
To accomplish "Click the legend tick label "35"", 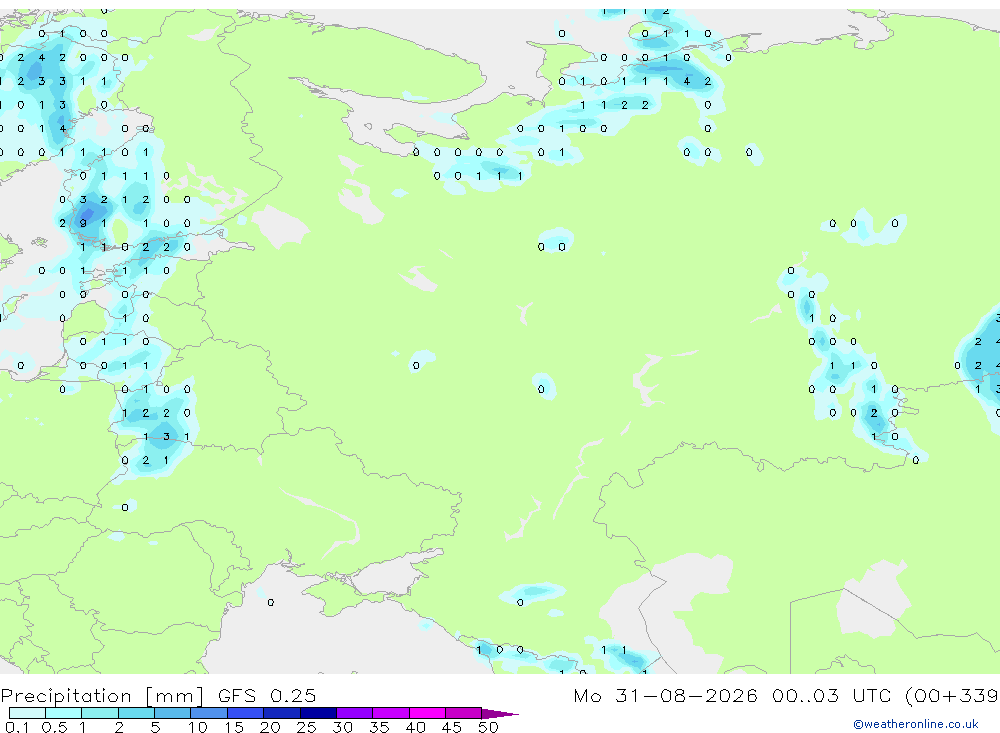I will click(379, 727).
